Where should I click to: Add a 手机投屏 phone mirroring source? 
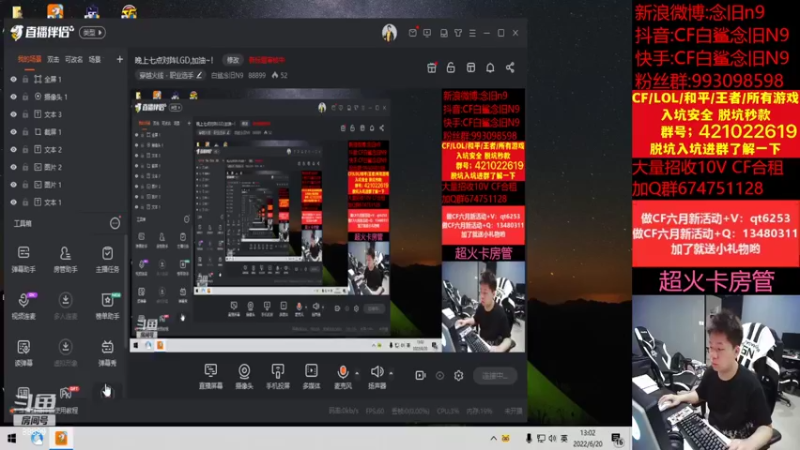pyautogui.click(x=278, y=377)
